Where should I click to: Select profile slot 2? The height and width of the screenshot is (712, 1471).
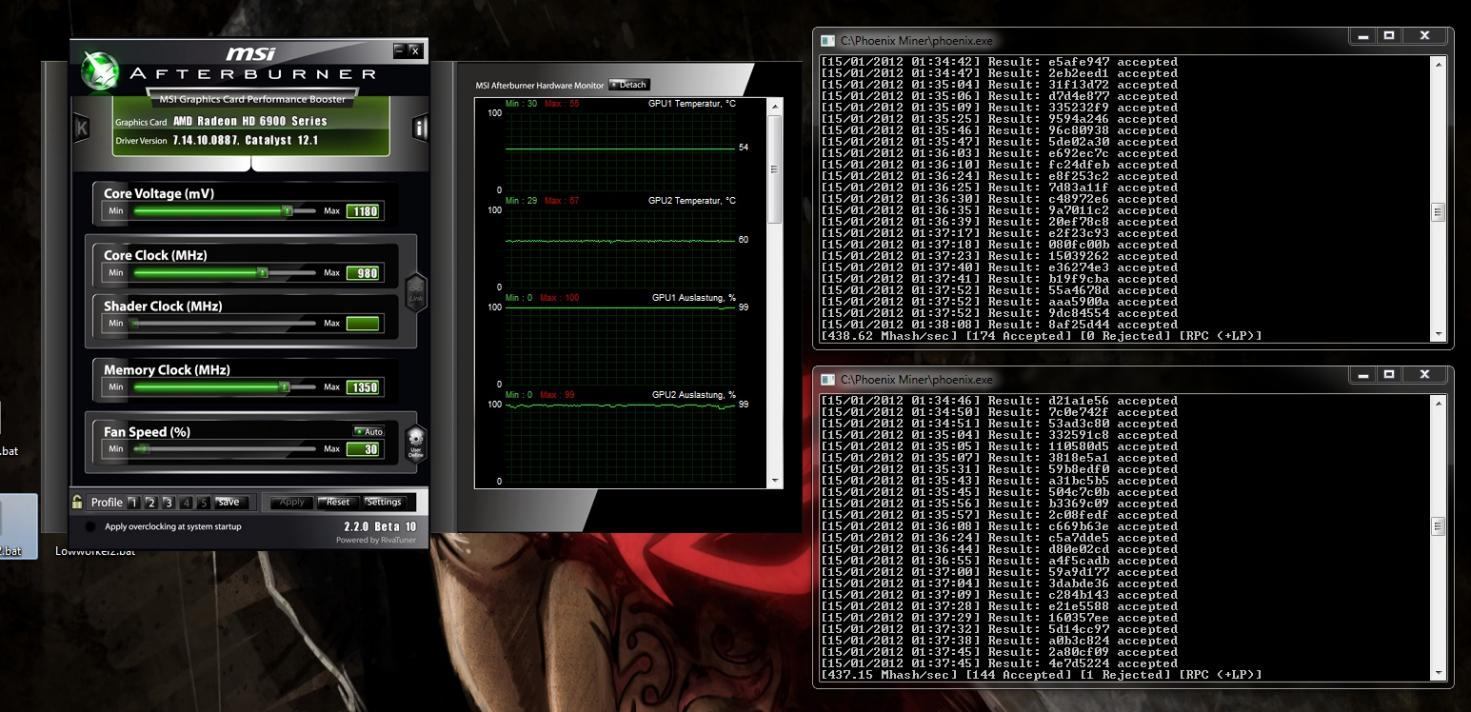(x=150, y=503)
